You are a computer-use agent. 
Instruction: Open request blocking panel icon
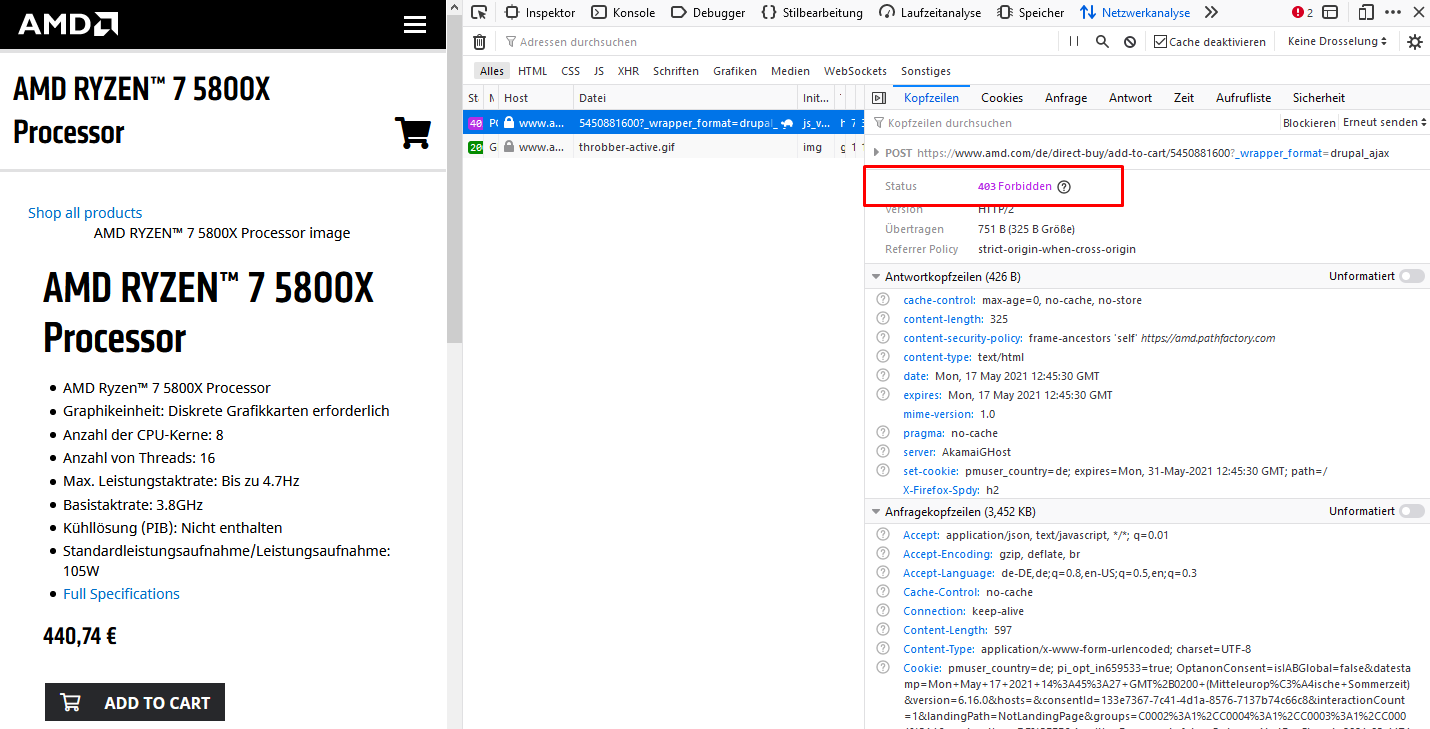click(x=1130, y=42)
